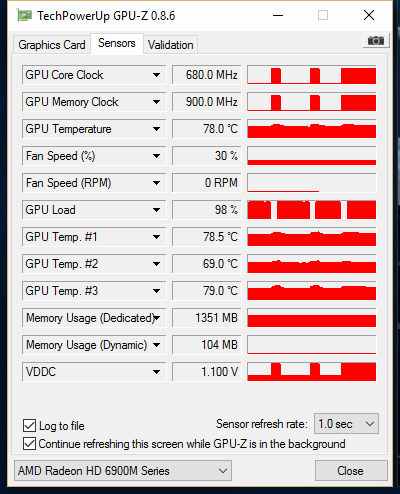Open the VDDC sensor dropdown
The width and height of the screenshot is (400, 494).
[x=156, y=372]
